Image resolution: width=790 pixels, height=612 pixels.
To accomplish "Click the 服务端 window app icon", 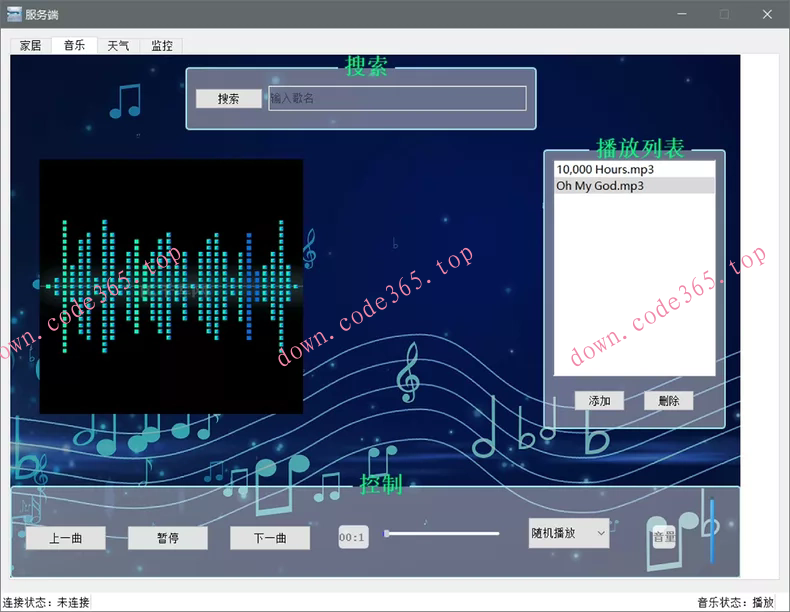I will point(14,14).
